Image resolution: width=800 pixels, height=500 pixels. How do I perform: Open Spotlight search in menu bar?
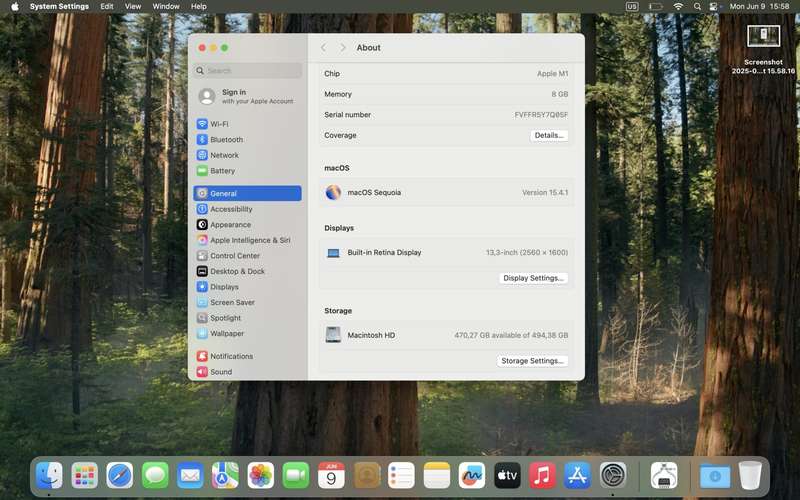697,7
